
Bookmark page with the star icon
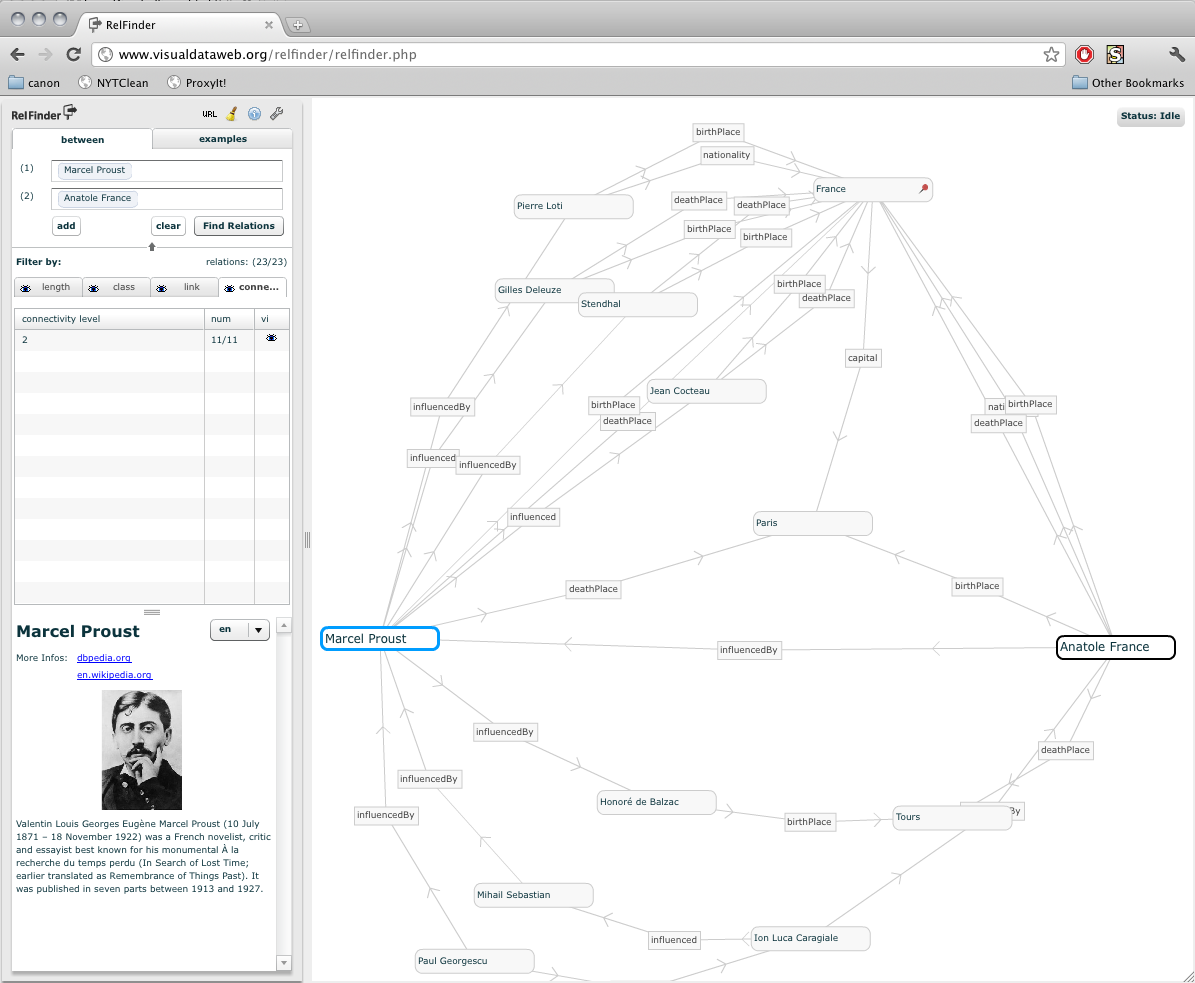pos(1051,55)
